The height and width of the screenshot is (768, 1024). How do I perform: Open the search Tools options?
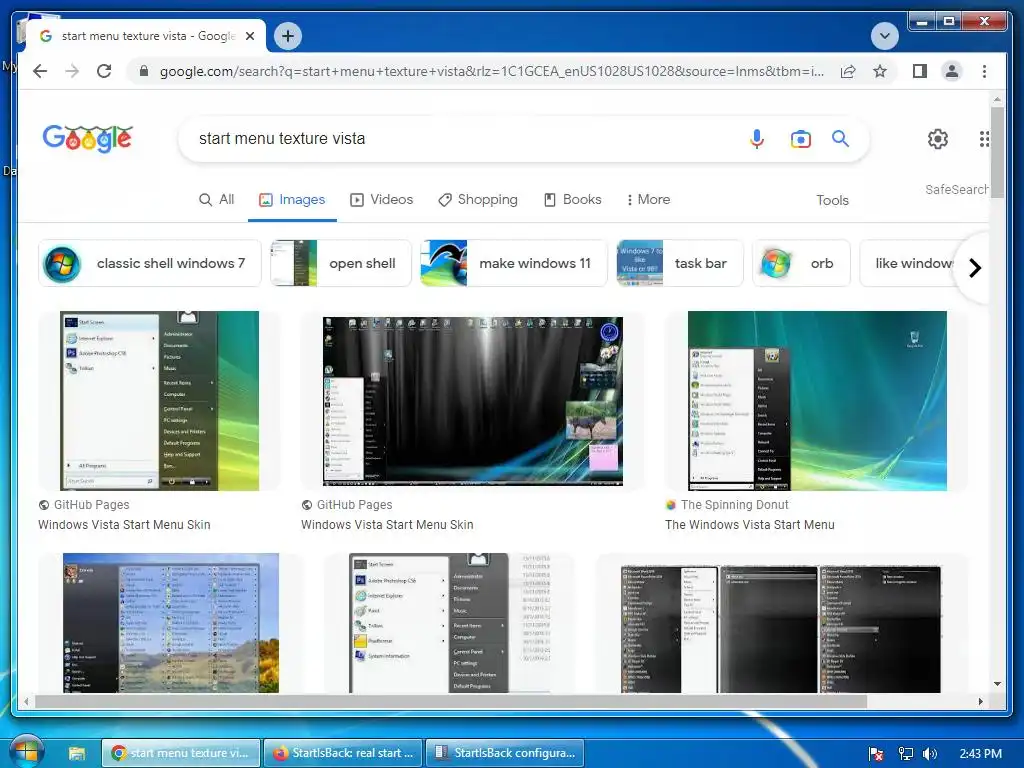(x=832, y=200)
